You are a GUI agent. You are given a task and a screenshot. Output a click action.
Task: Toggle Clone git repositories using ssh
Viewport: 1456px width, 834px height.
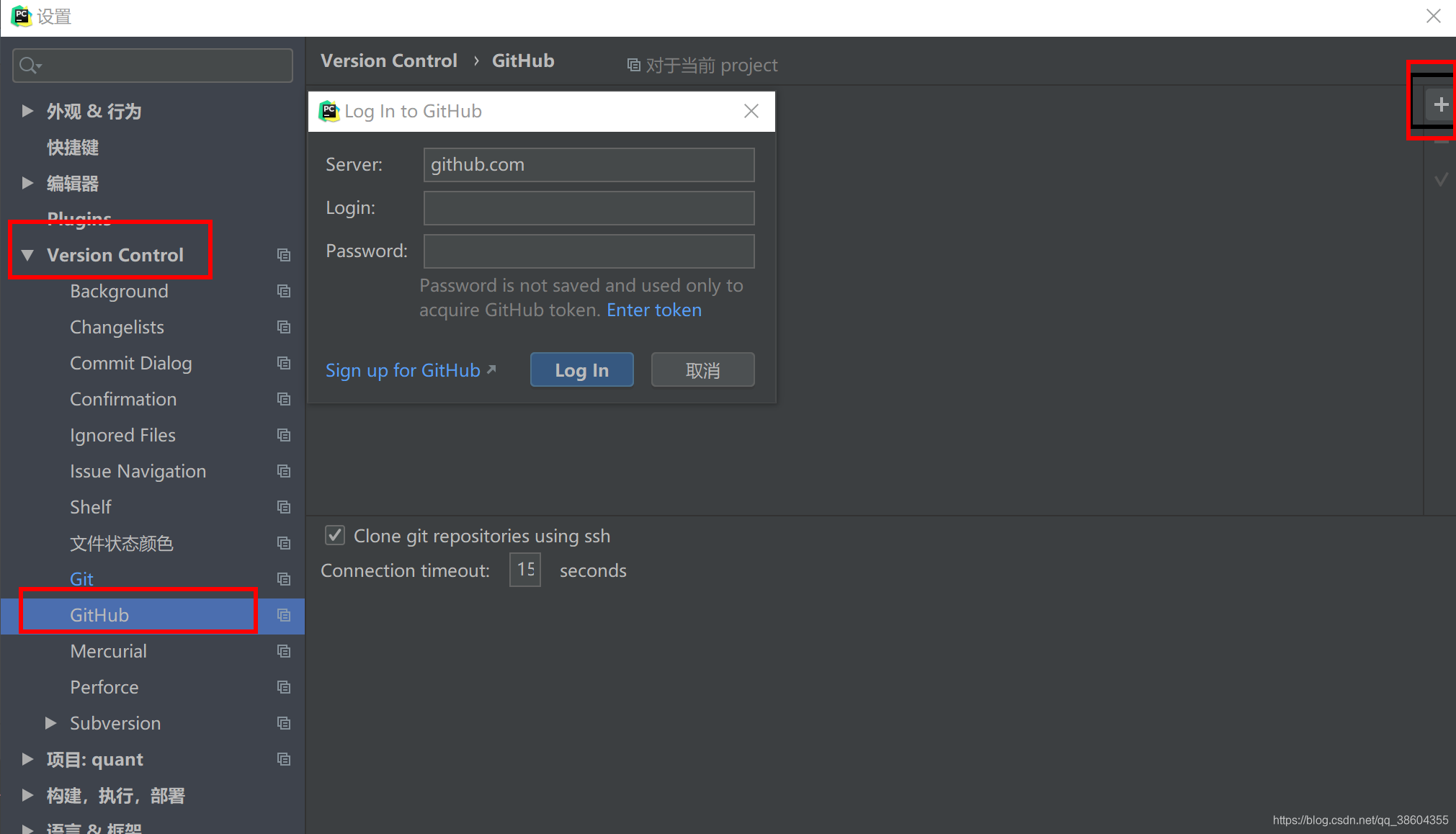[x=335, y=535]
